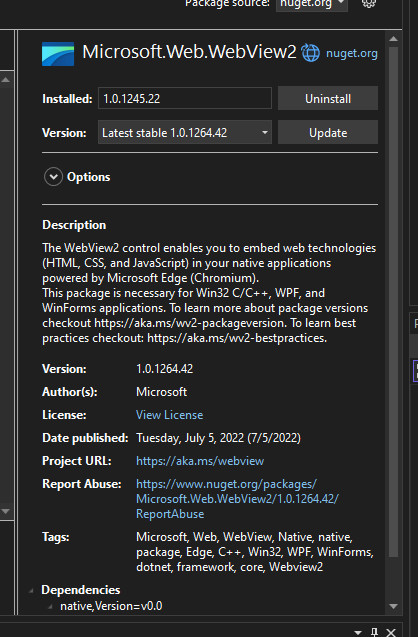Open the https://aka.ms/webview project URL
Image resolution: width=418 pixels, height=637 pixels.
(x=200, y=461)
